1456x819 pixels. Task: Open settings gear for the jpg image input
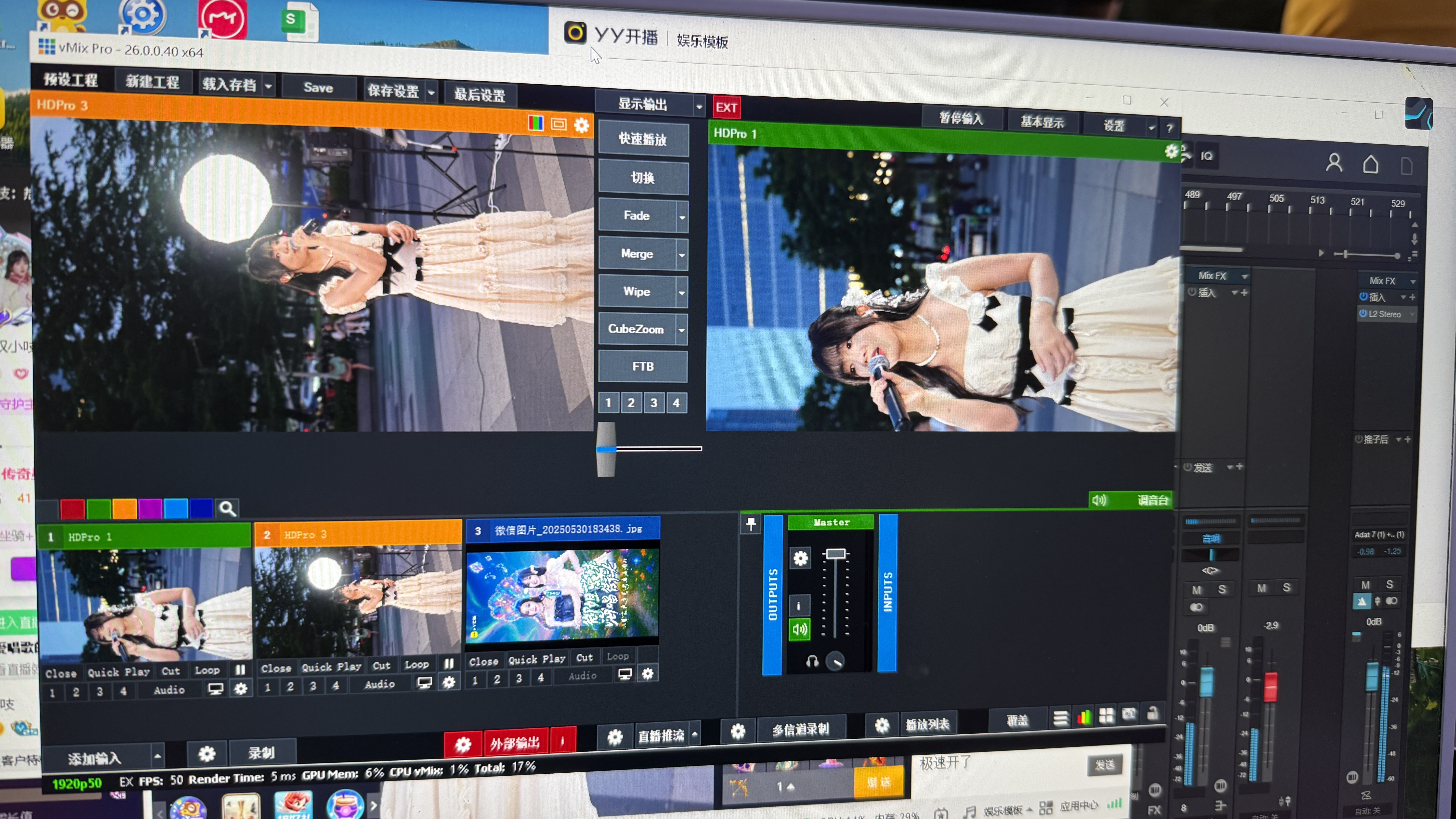click(648, 673)
